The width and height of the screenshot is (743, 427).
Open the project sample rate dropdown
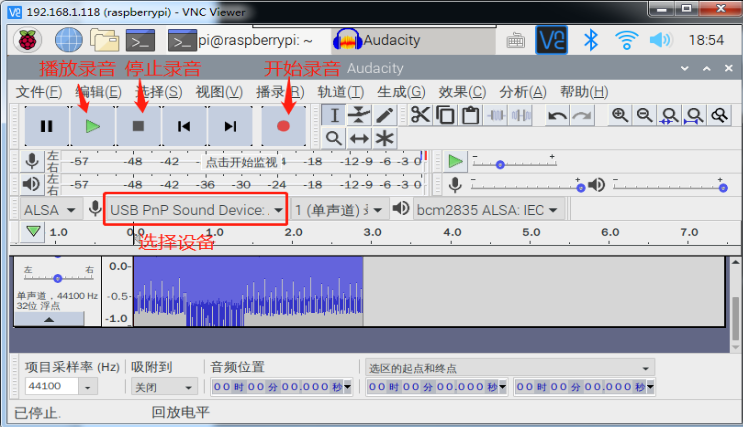click(88, 387)
